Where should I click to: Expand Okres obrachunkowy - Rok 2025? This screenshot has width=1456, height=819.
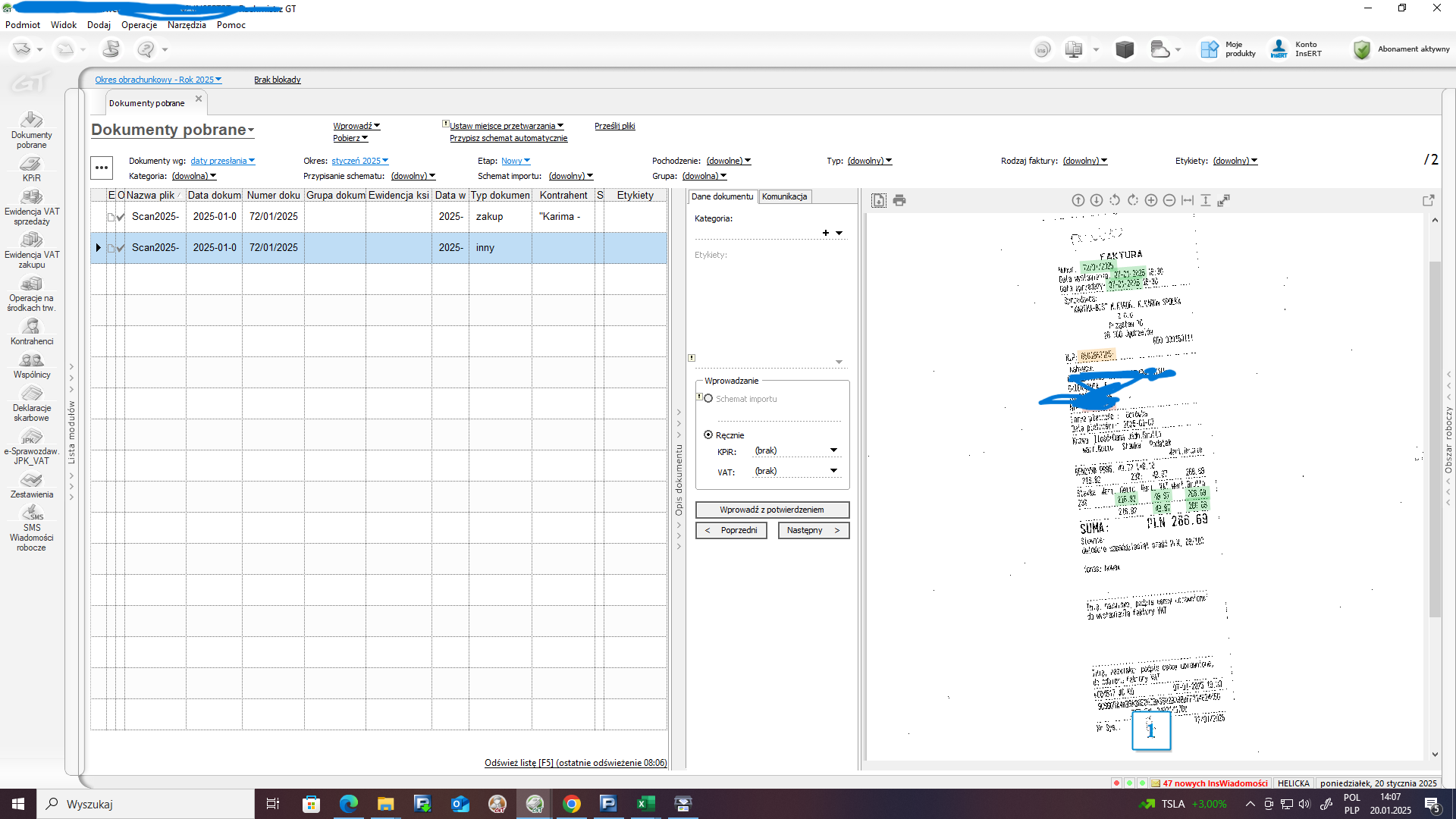click(158, 80)
